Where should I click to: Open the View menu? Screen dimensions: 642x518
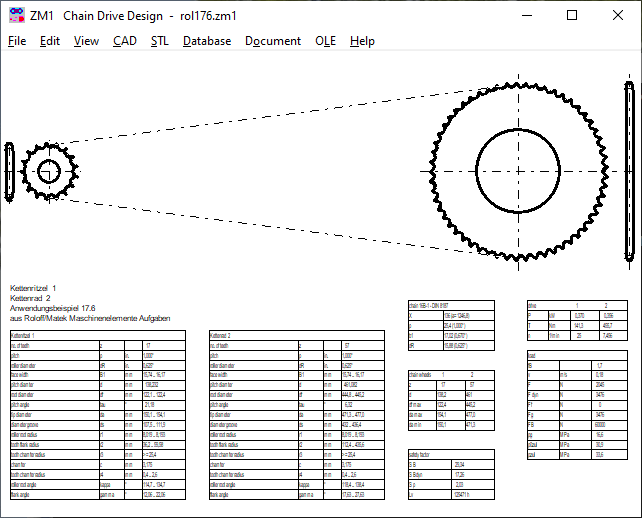coord(86,41)
